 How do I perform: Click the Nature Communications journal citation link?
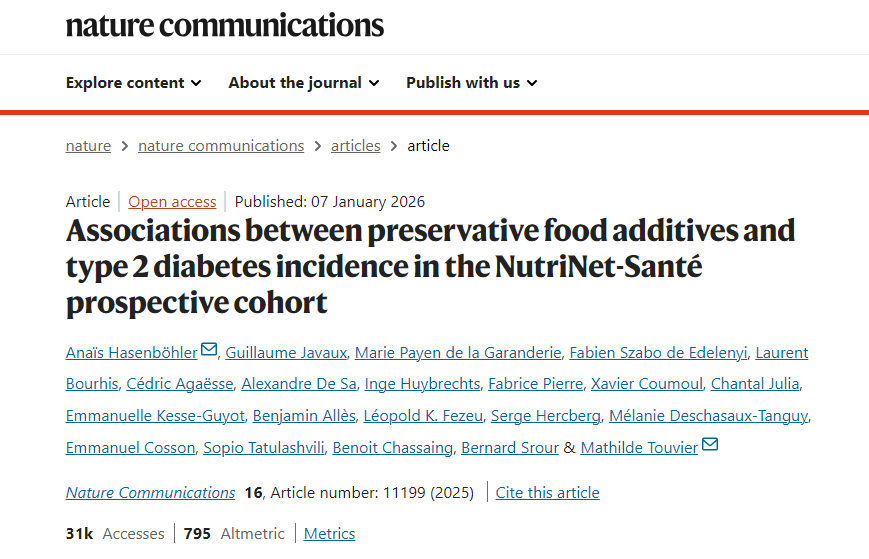pyautogui.click(x=150, y=493)
